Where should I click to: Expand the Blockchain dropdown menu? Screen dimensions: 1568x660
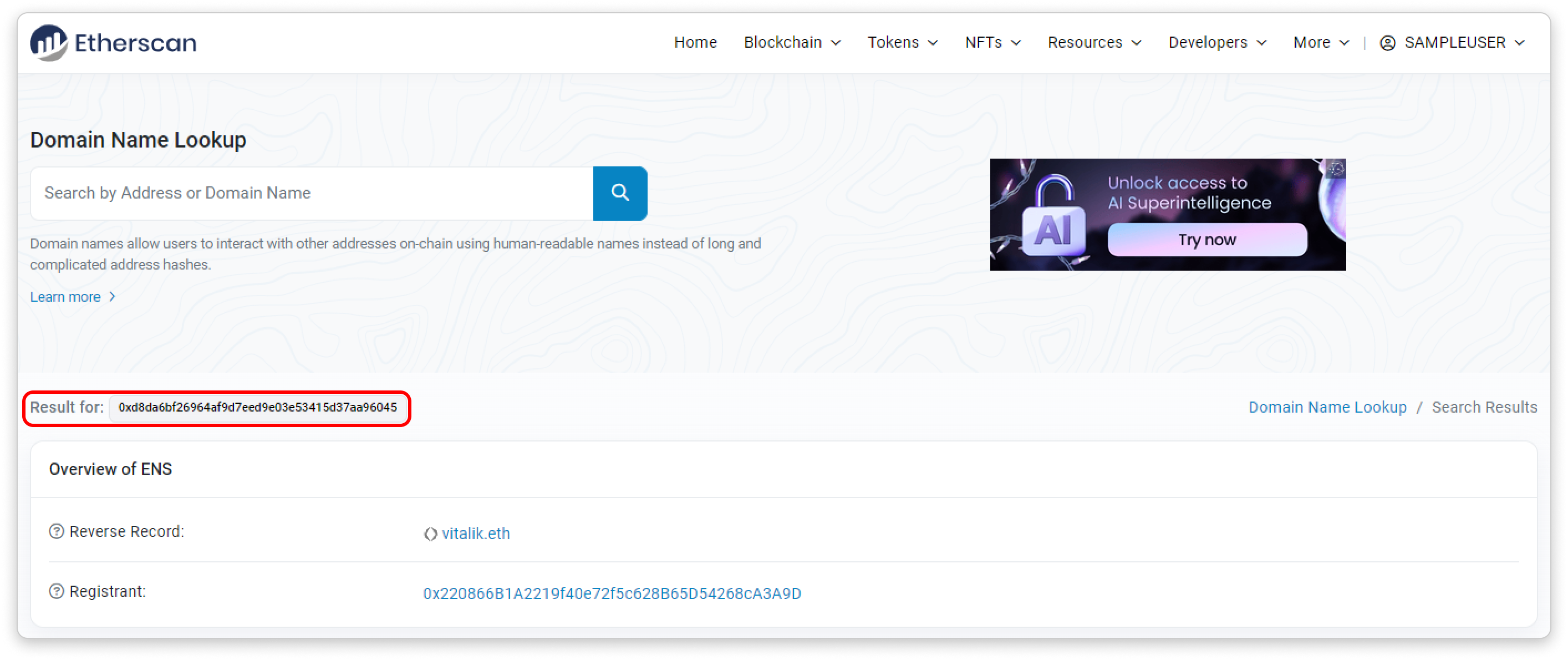pos(791,43)
